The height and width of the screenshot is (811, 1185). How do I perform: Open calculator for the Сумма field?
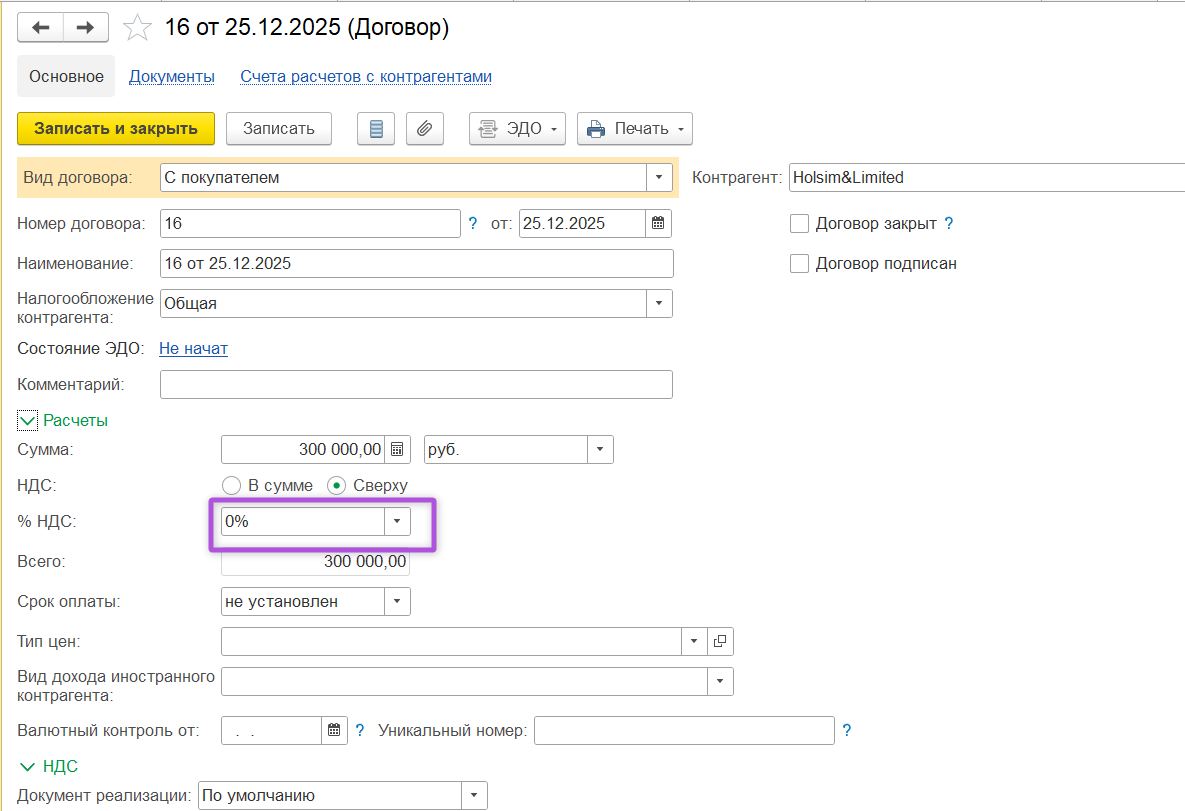pos(397,450)
